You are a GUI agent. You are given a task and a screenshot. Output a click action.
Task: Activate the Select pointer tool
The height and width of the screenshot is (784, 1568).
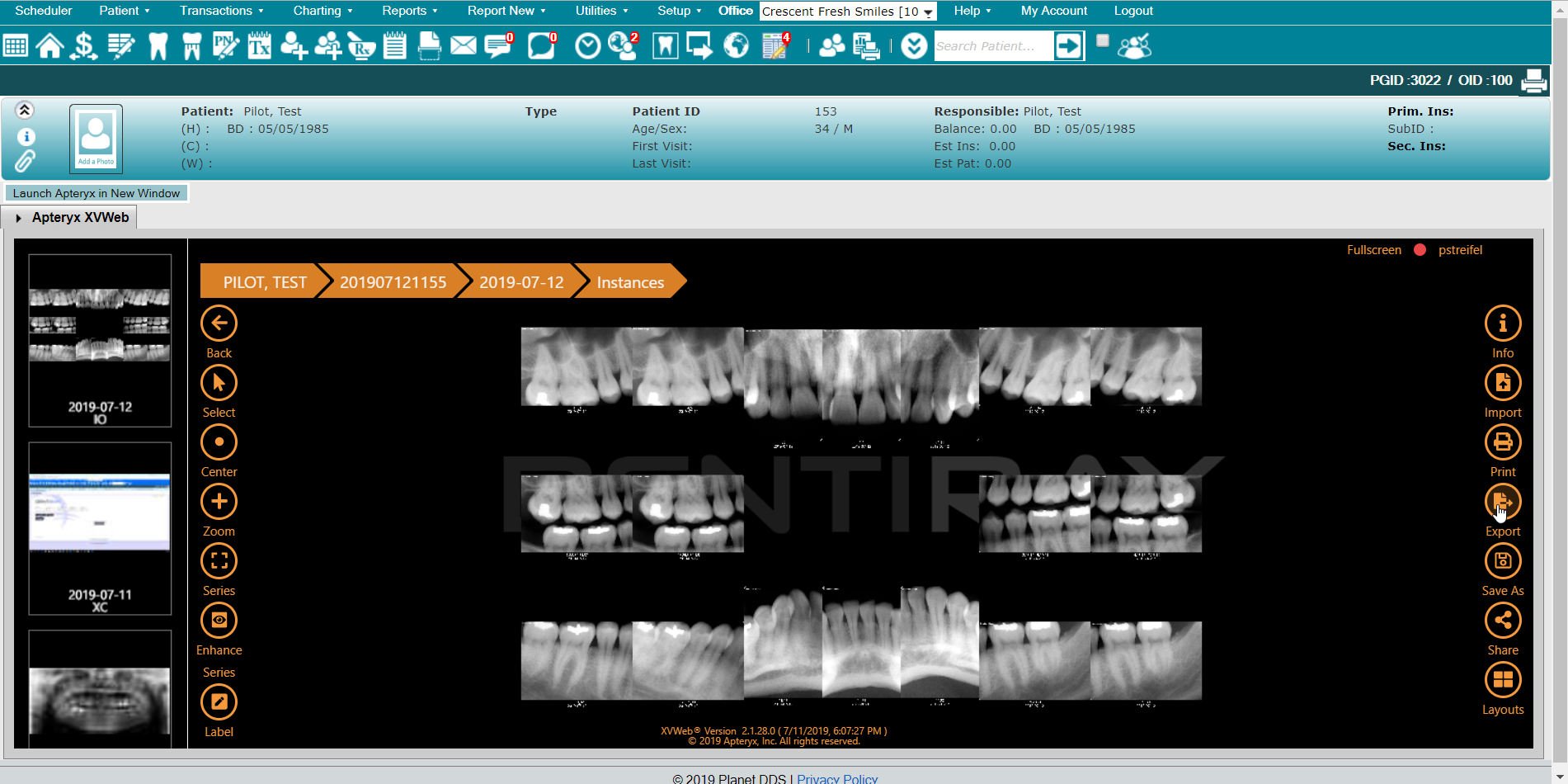(219, 383)
